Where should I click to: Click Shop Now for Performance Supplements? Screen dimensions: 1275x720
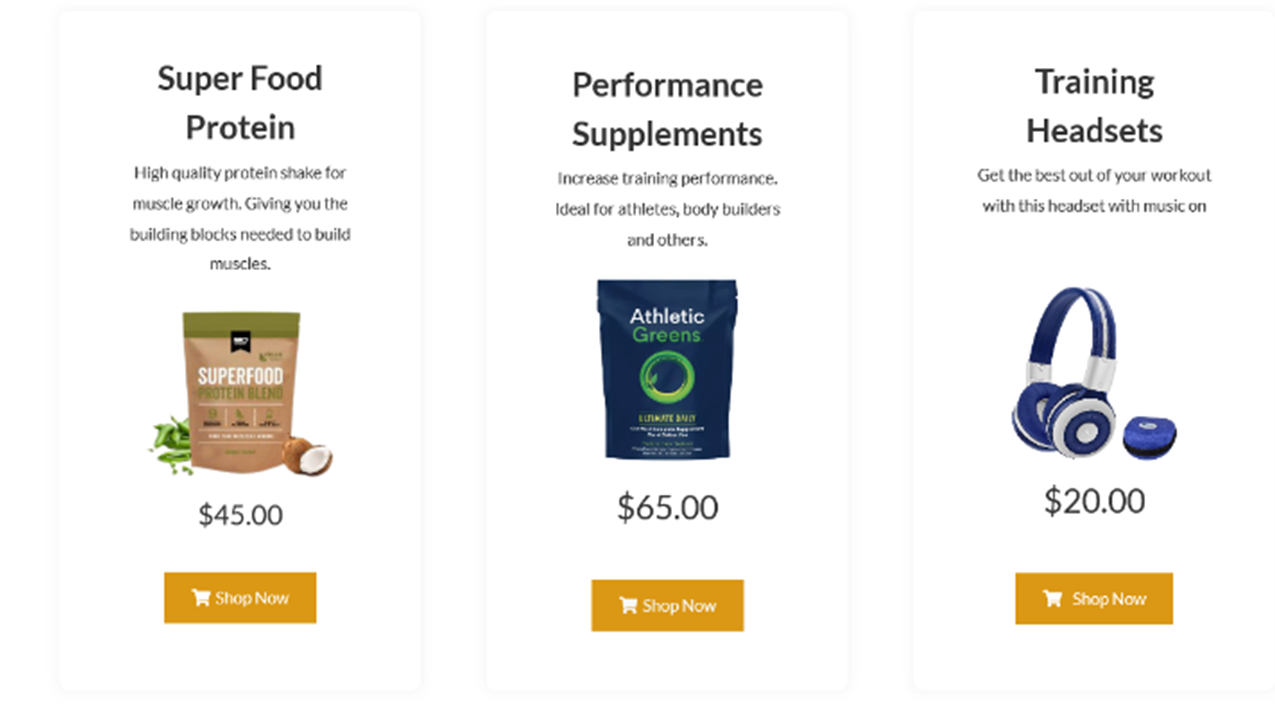(x=667, y=605)
